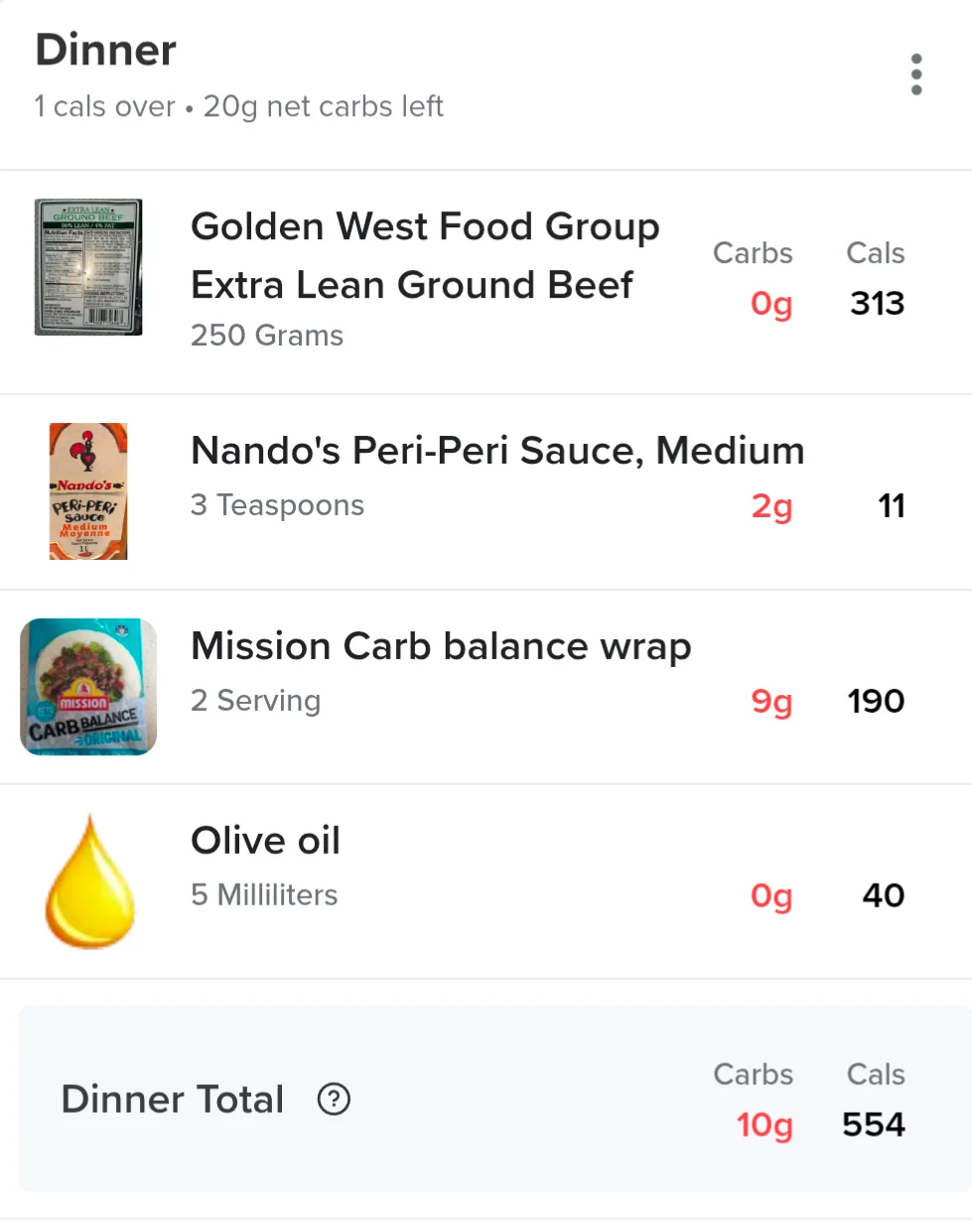Tap the Mission Carb Balance package image

(x=88, y=687)
